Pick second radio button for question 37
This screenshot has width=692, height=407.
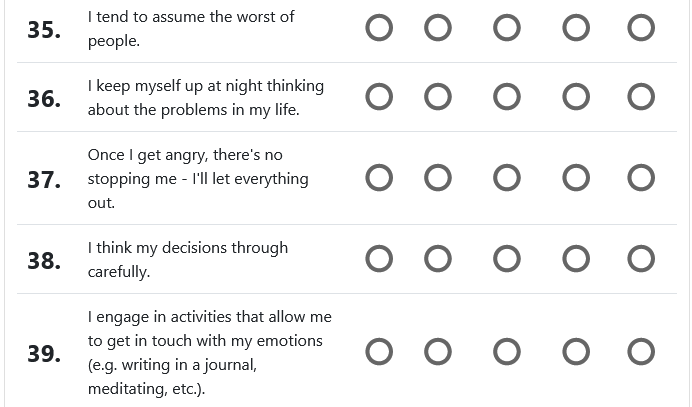point(438,178)
